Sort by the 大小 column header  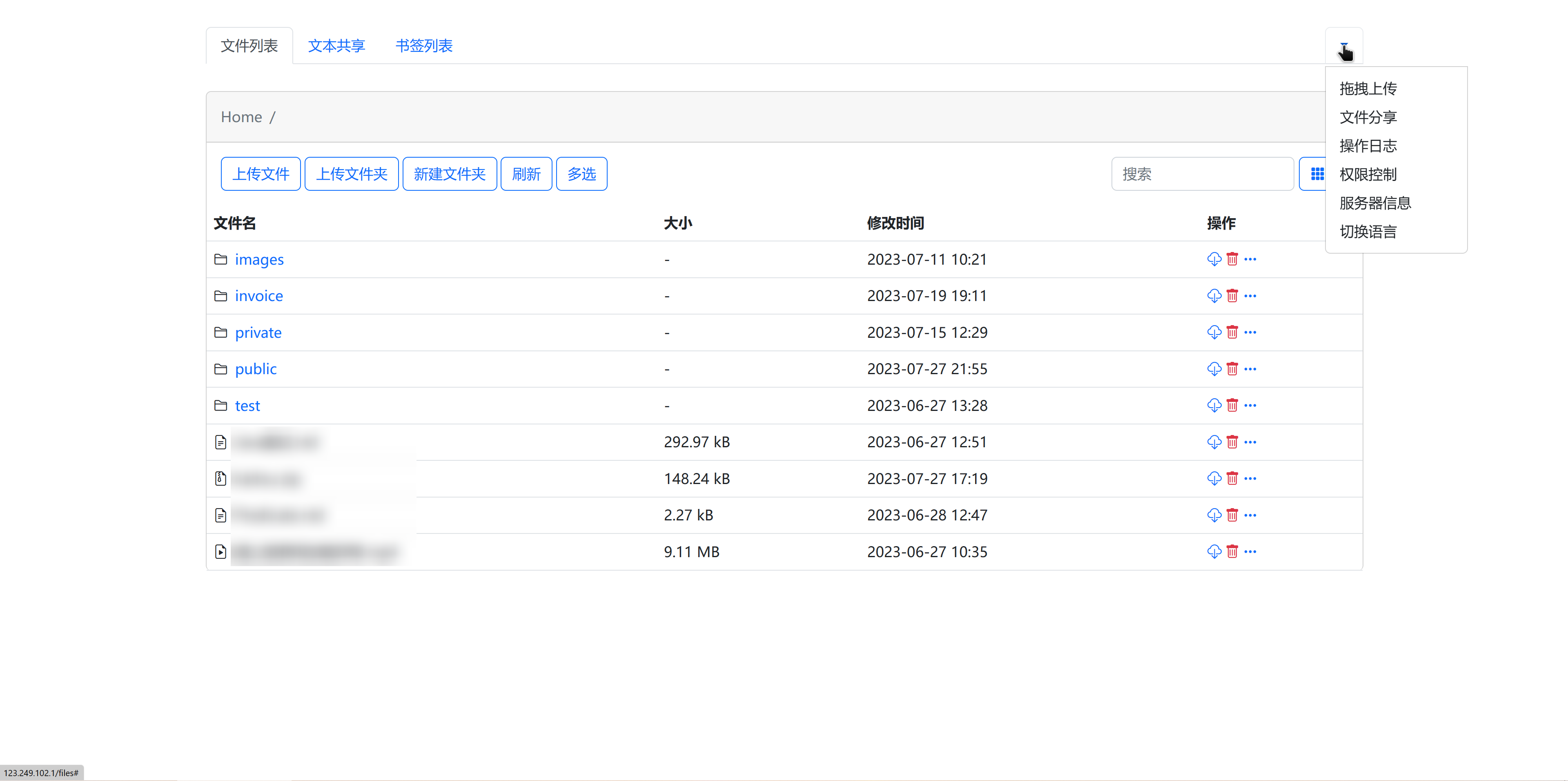pyautogui.click(x=678, y=223)
